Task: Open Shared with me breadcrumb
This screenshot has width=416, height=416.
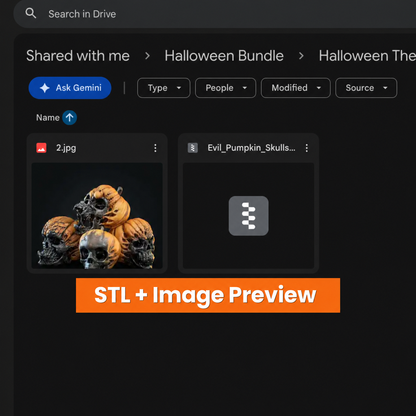Action: (x=78, y=56)
